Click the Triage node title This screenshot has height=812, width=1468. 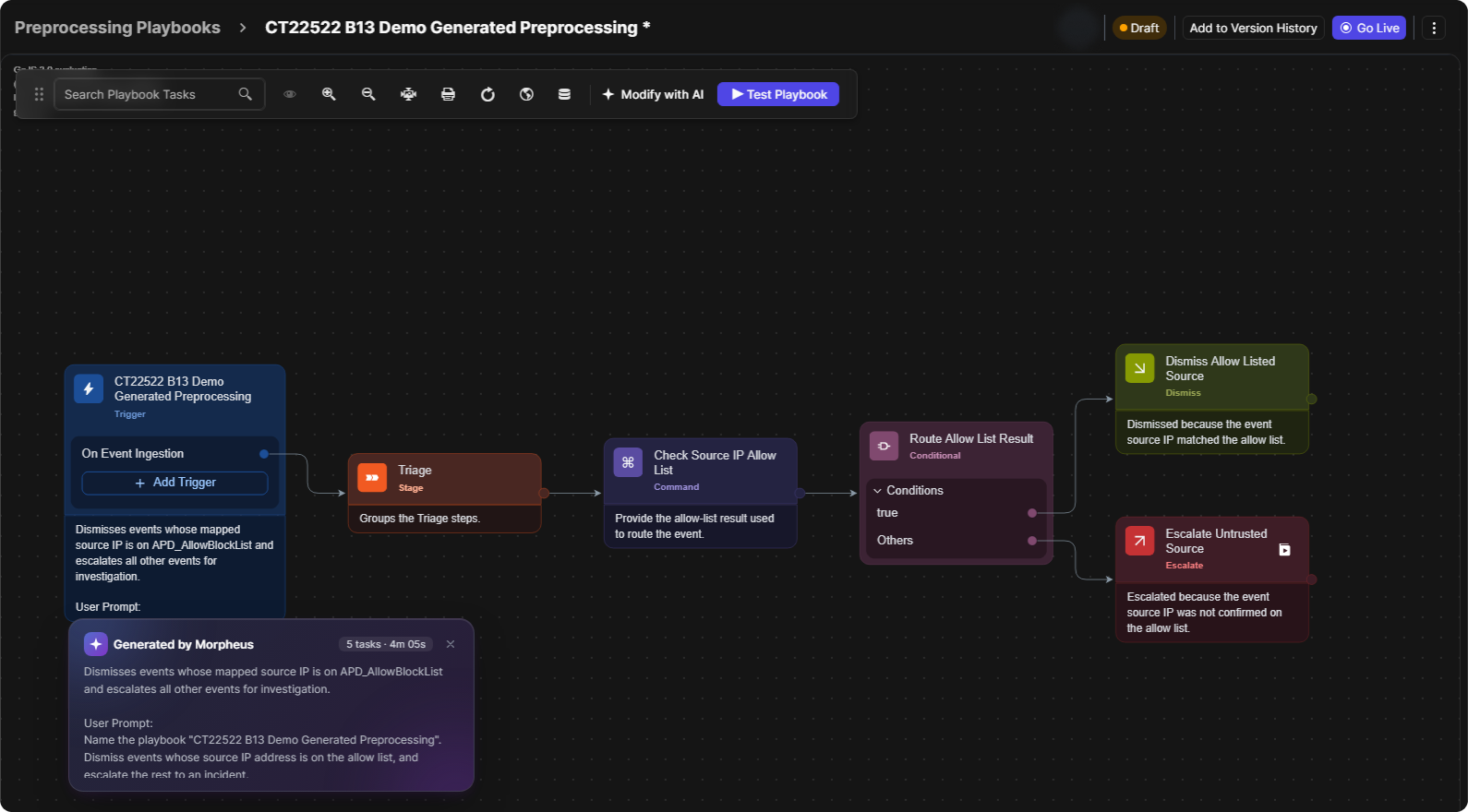coord(415,471)
